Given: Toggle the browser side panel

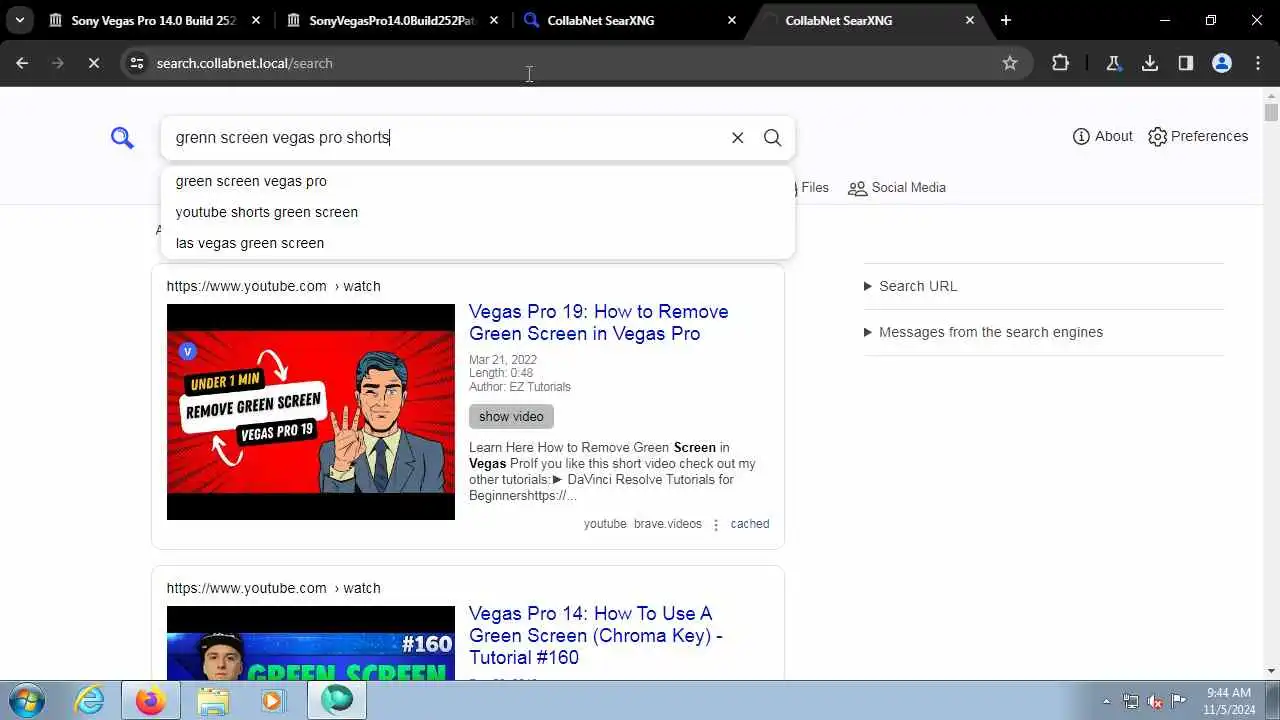Looking at the screenshot, I should [1186, 63].
